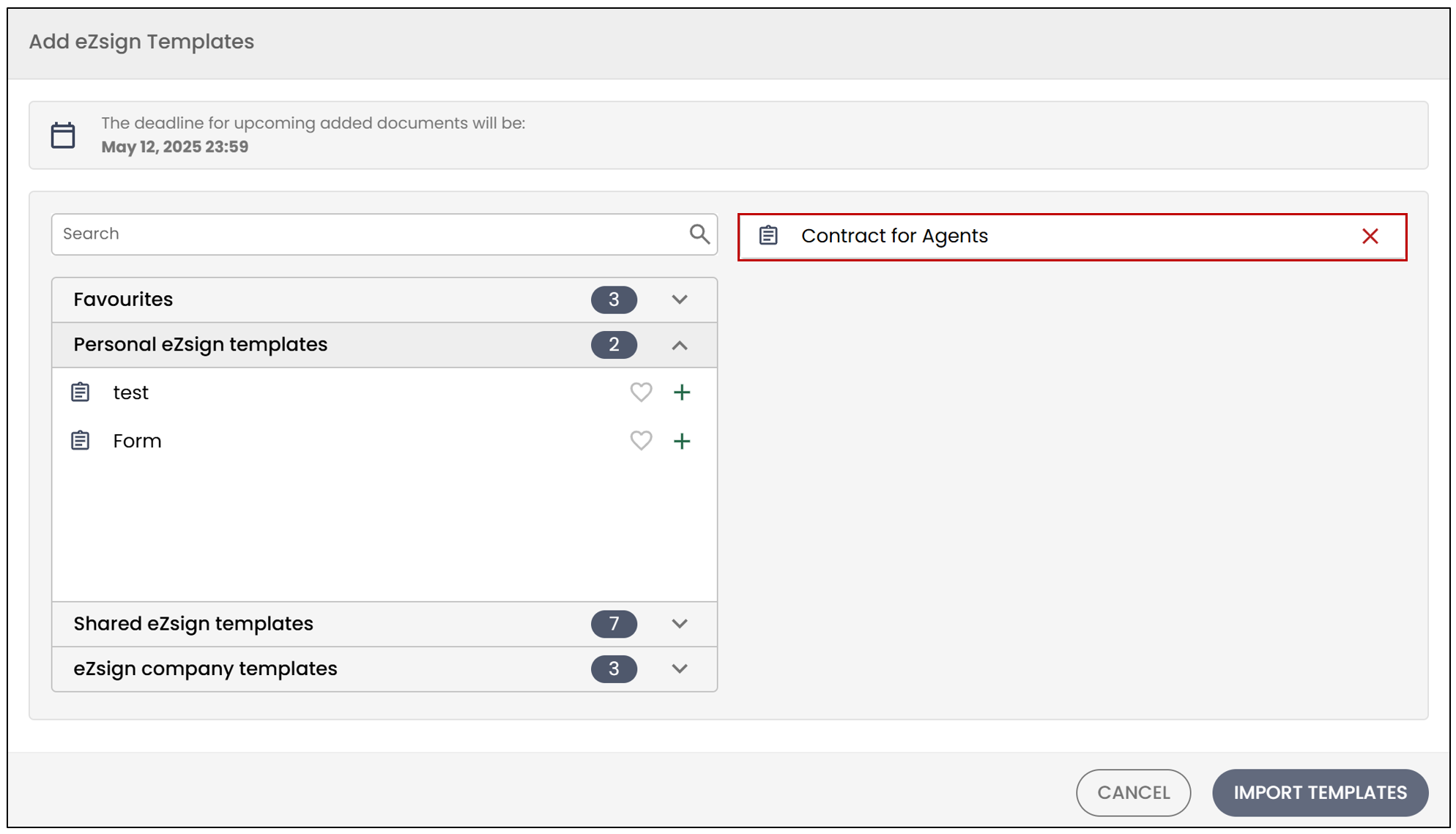Open the Shared eZsign templates header
The height and width of the screenshot is (834, 1456).
pyautogui.click(x=385, y=624)
